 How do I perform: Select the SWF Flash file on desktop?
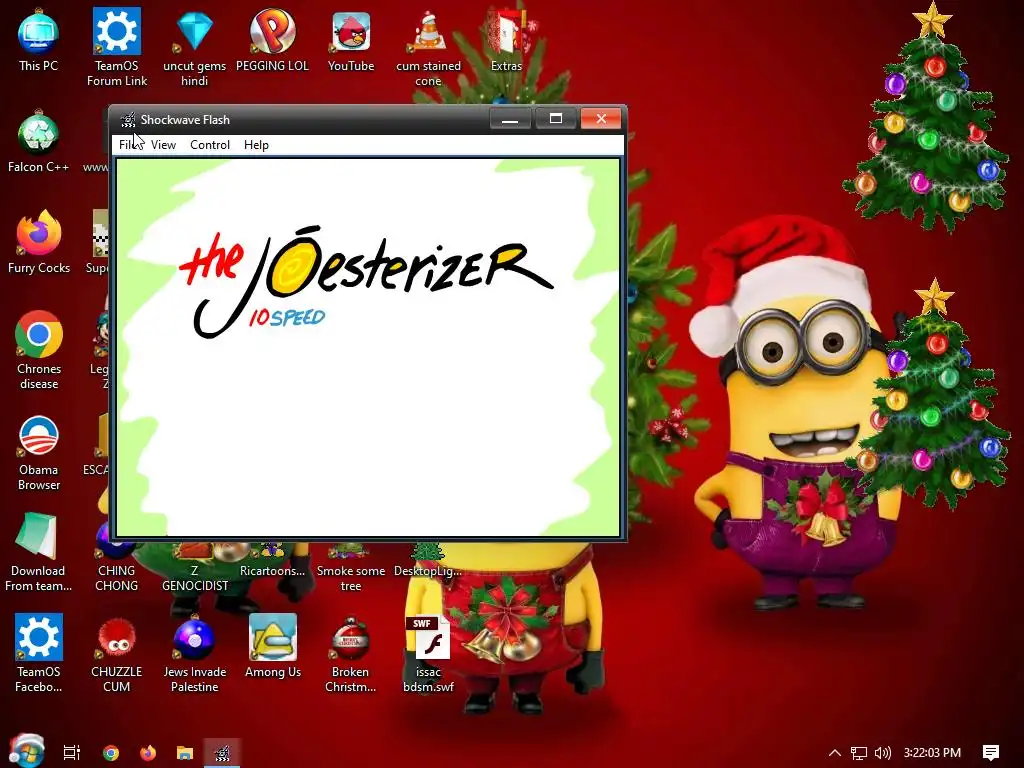[428, 653]
